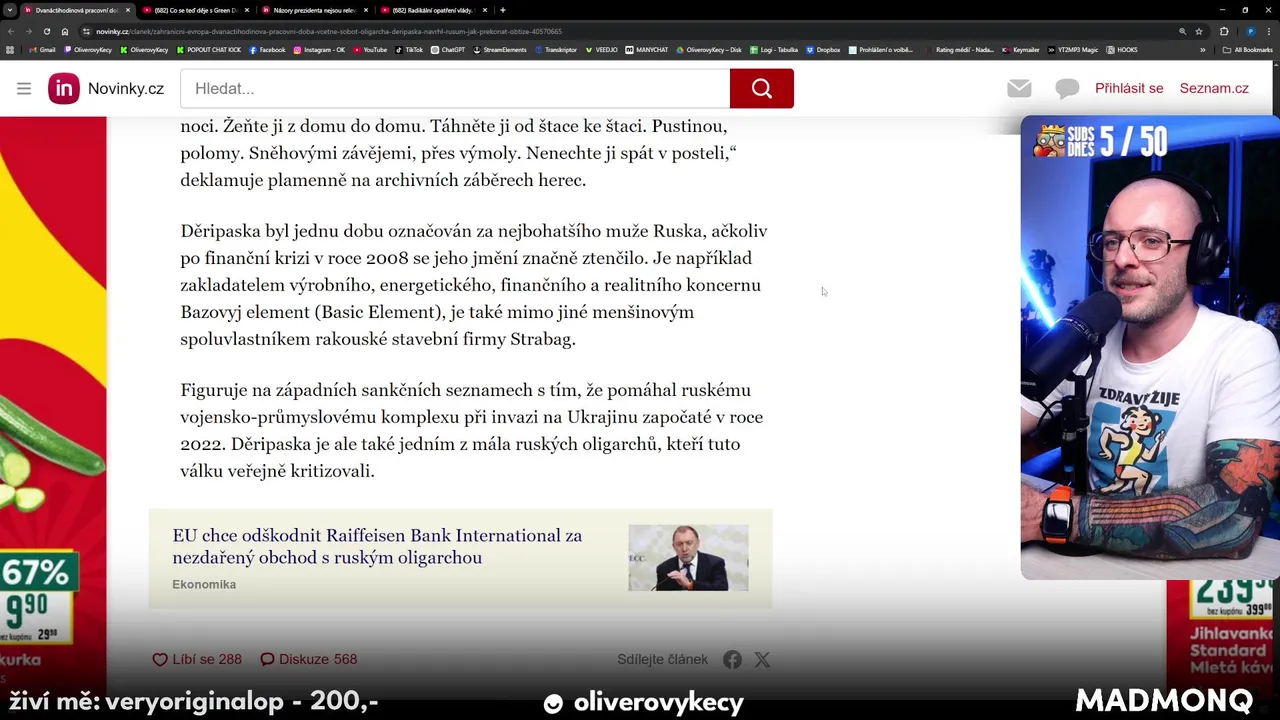This screenshot has height=720, width=1280.
Task: Open Chrome three-dot menu
Action: 1269,31
